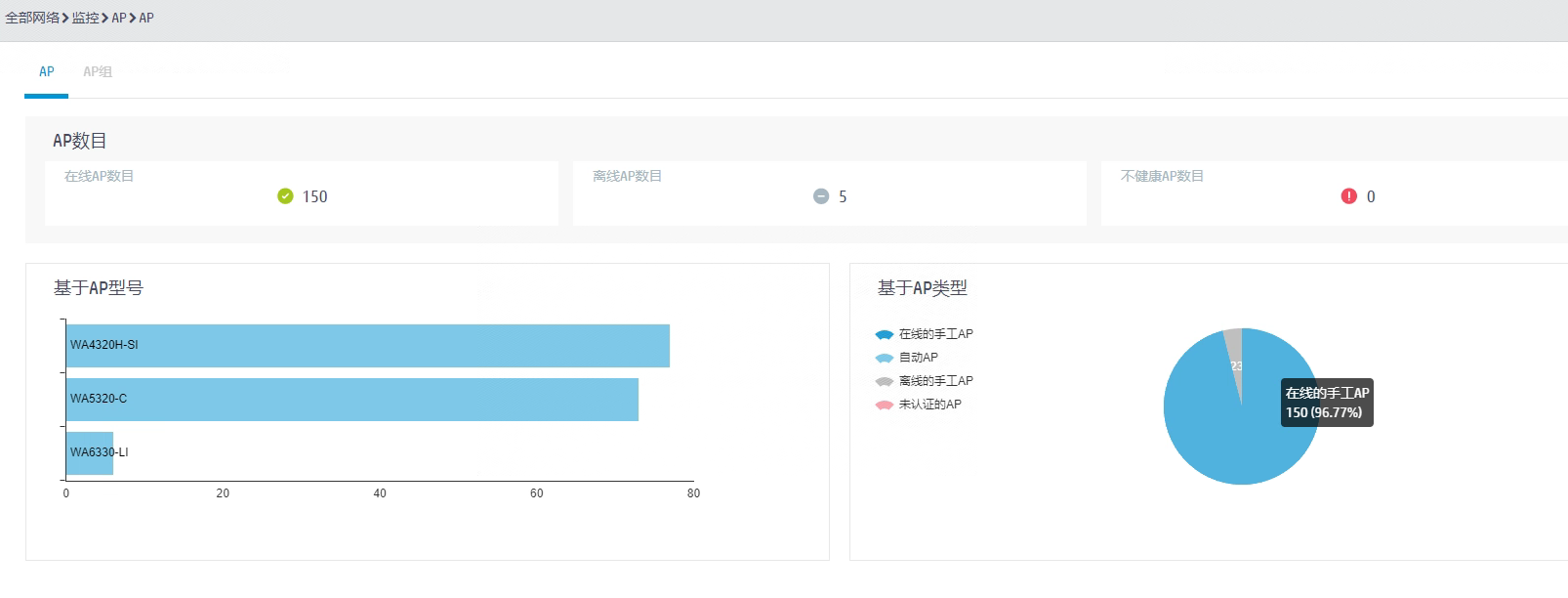This screenshot has height=598, width=1568.
Task: Click axis label 80 on bar chart
Action: (x=693, y=493)
